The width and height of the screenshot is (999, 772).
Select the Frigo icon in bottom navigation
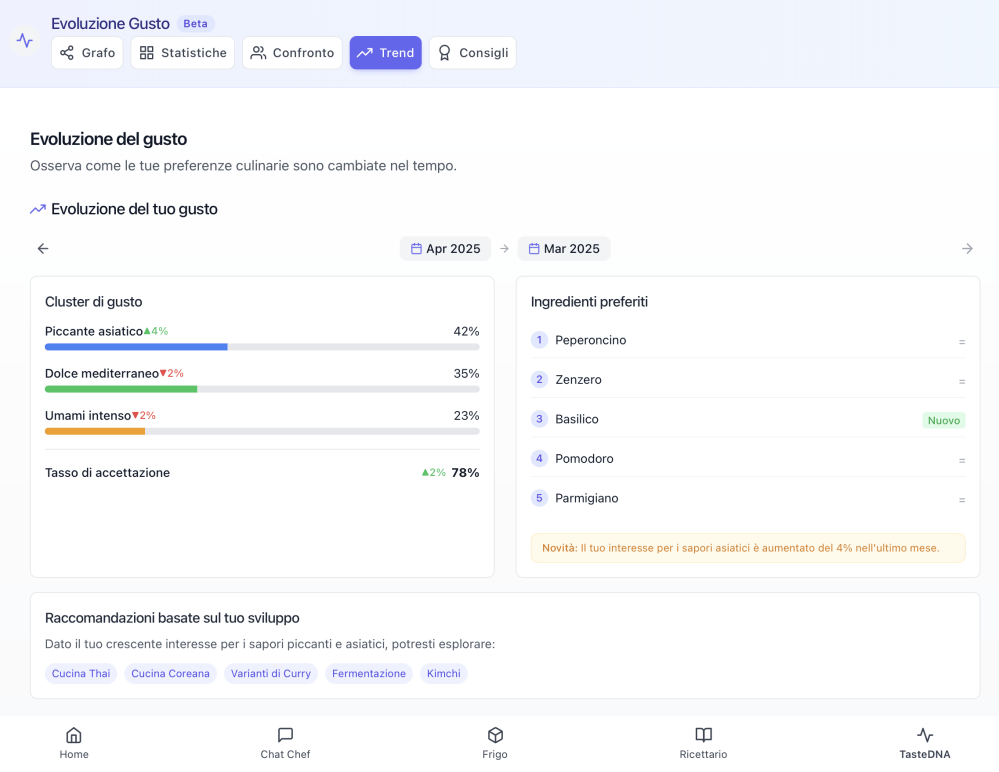click(495, 742)
